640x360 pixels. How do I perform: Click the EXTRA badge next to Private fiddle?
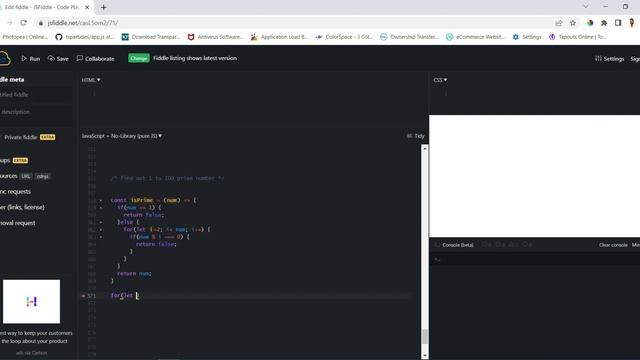coord(48,137)
